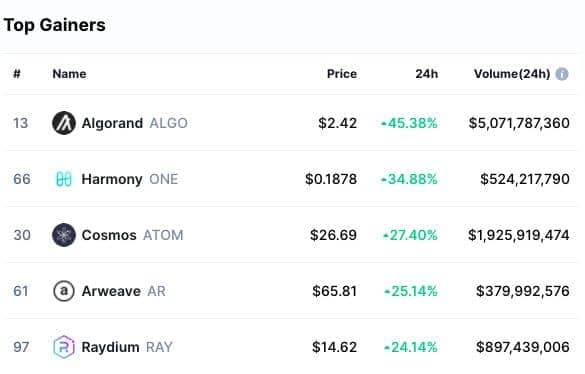The image size is (585, 374).
Task: Click the Algorand coin logo icon
Action: pyautogui.click(x=64, y=123)
